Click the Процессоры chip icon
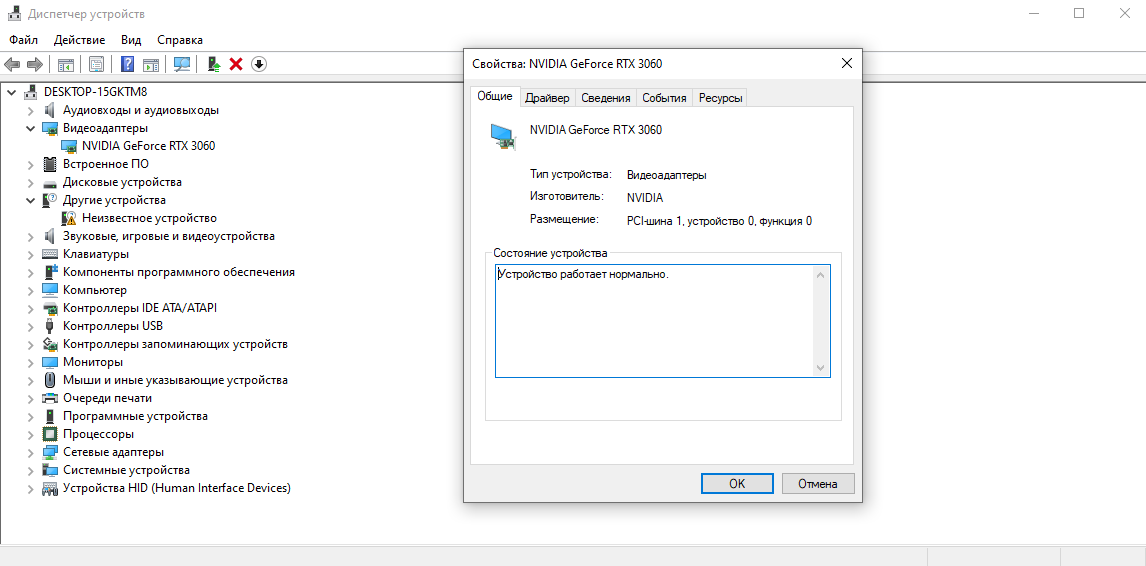 (x=50, y=434)
